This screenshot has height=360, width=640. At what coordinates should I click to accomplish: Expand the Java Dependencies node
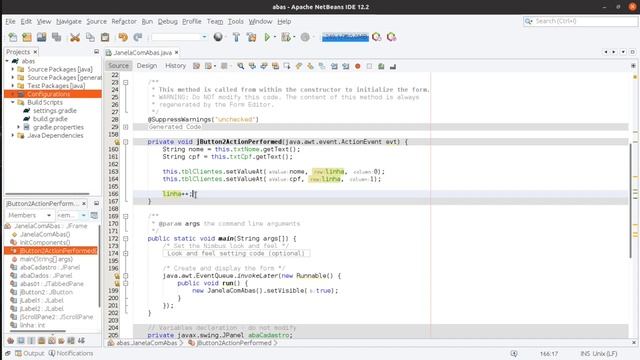click(13, 135)
